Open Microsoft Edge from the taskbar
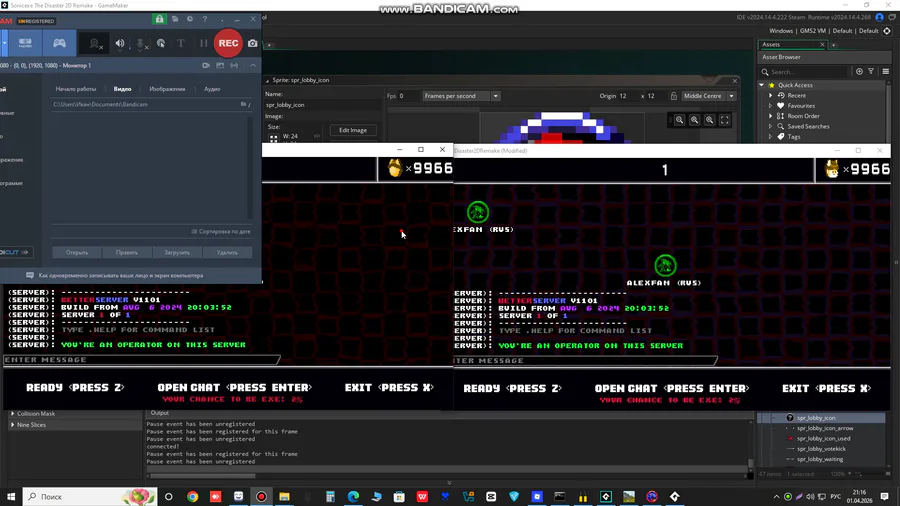This screenshot has height=506, width=900. click(353, 496)
